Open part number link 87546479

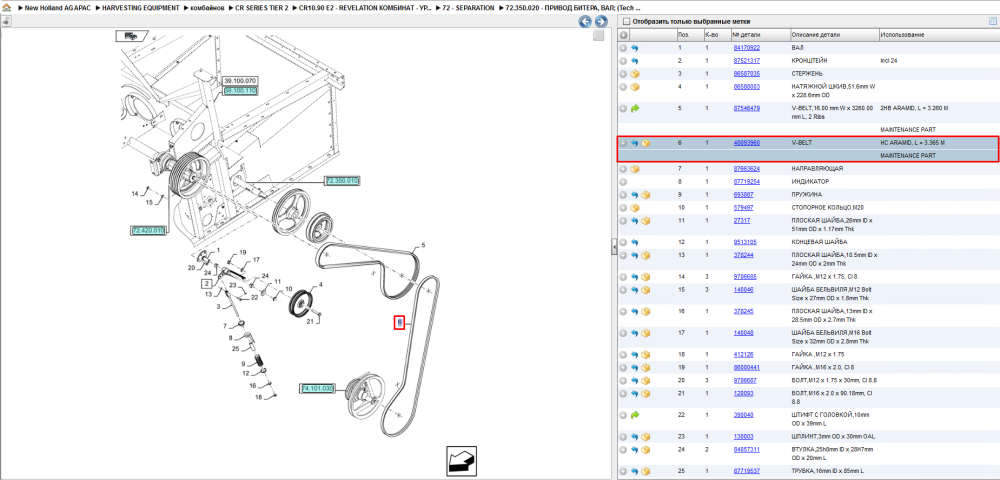tap(746, 108)
